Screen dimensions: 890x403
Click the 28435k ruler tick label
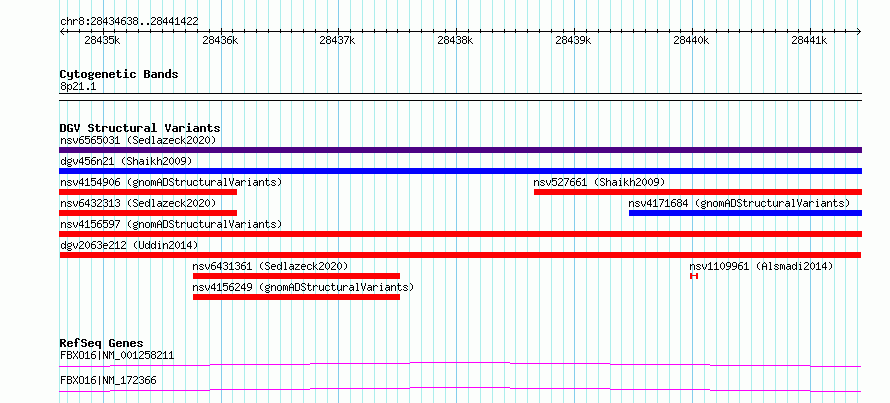[x=102, y=40]
